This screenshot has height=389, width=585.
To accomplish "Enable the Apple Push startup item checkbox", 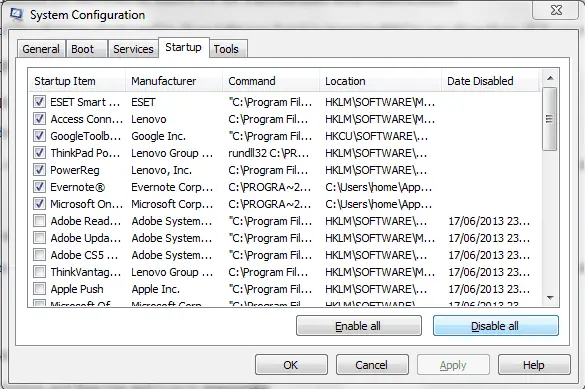I will click(x=39, y=289).
